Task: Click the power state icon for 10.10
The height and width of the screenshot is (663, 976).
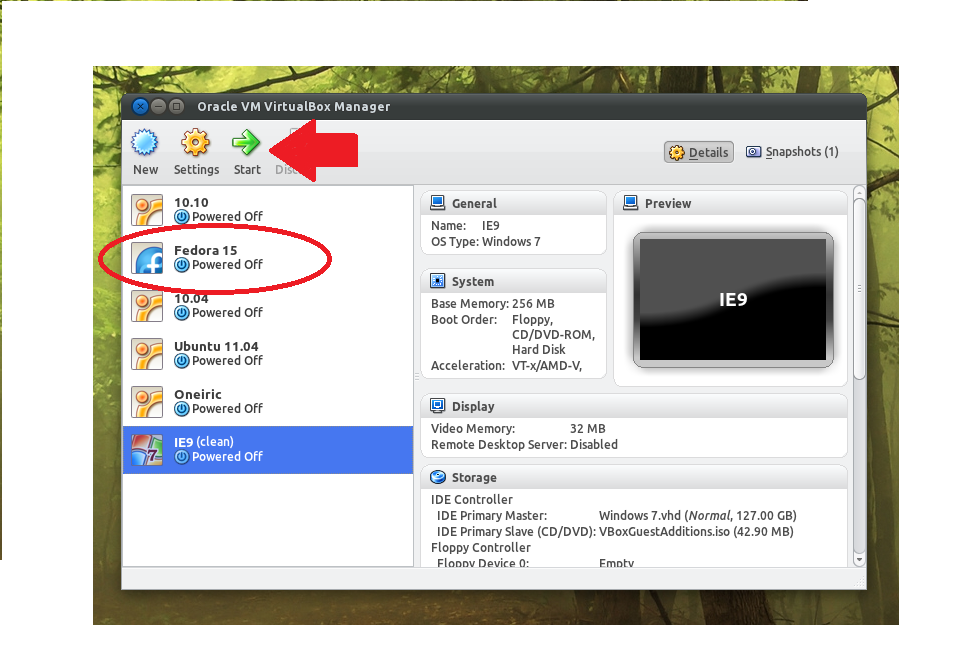Action: [182, 217]
